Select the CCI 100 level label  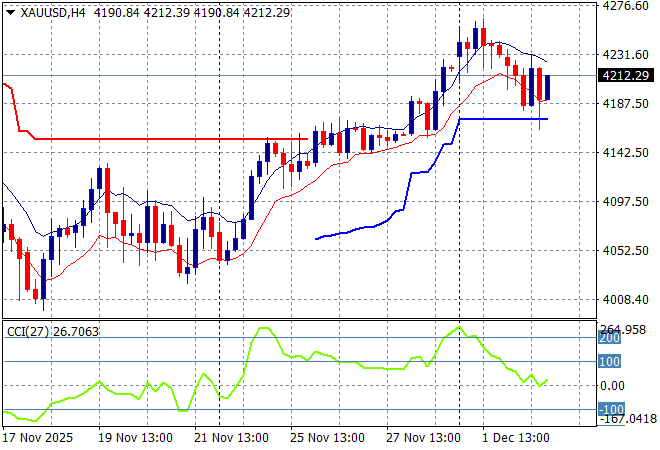(610, 362)
